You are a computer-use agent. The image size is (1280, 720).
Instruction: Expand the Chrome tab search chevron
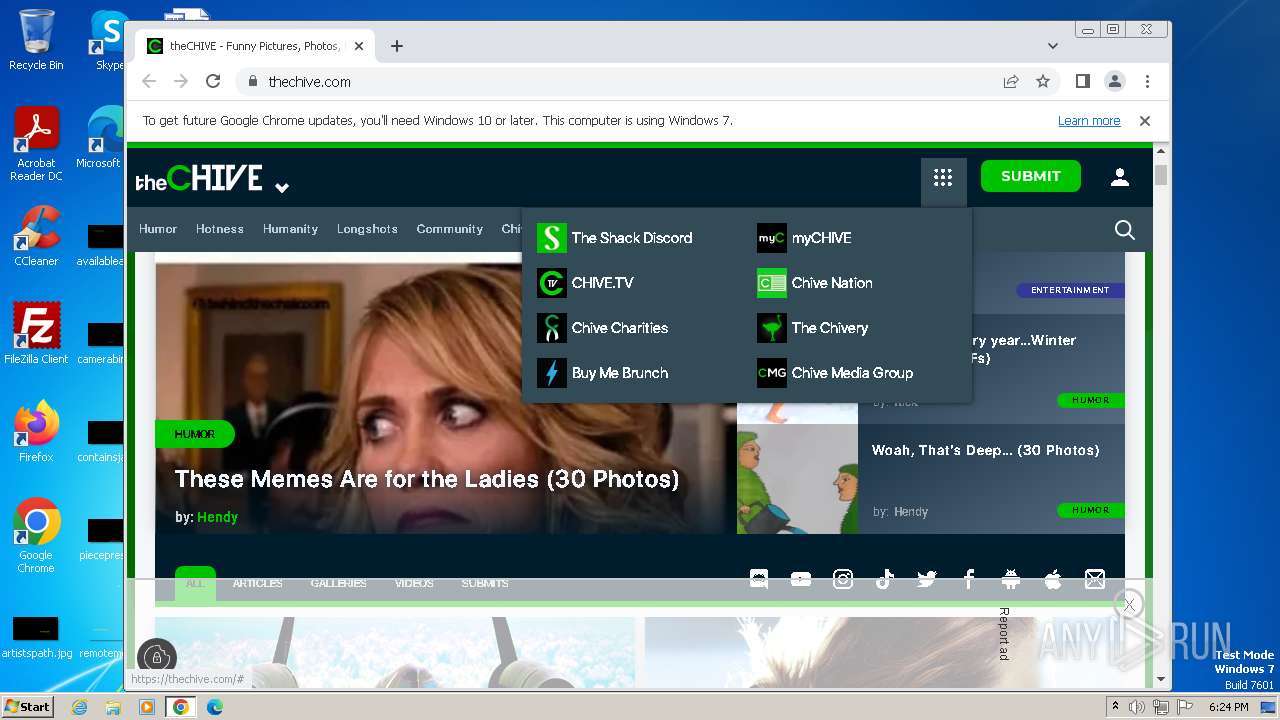tap(1053, 46)
